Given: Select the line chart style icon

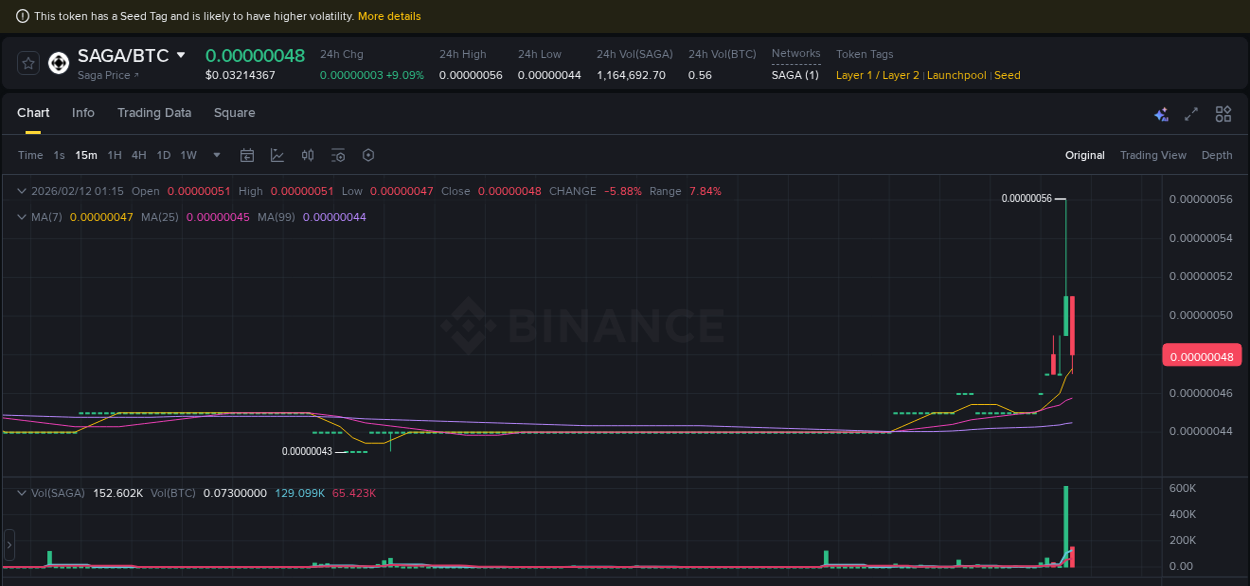Looking at the screenshot, I should (x=277, y=155).
